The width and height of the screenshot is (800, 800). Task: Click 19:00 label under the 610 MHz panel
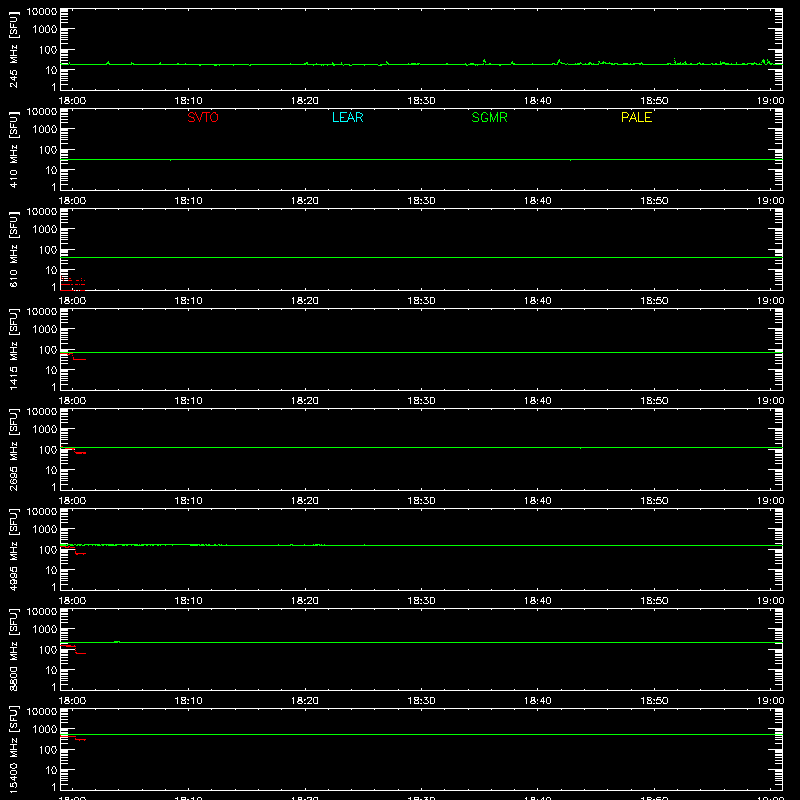(x=770, y=301)
